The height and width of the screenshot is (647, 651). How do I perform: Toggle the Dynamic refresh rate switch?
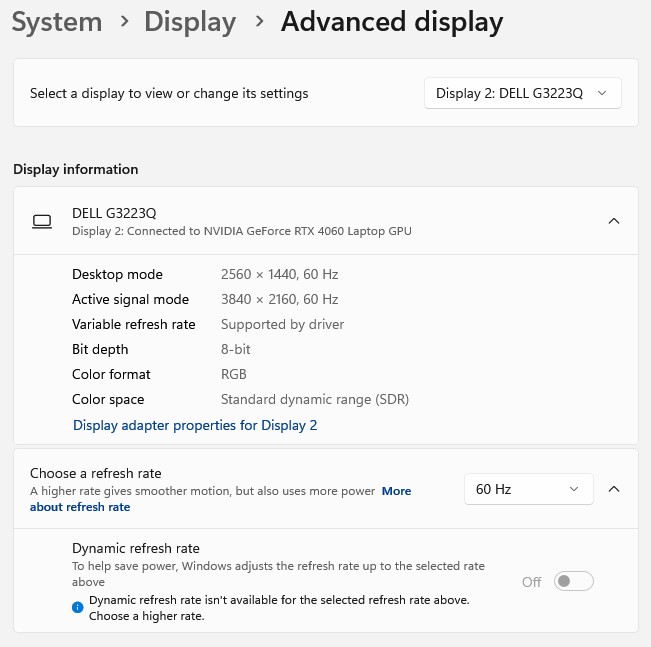(574, 581)
